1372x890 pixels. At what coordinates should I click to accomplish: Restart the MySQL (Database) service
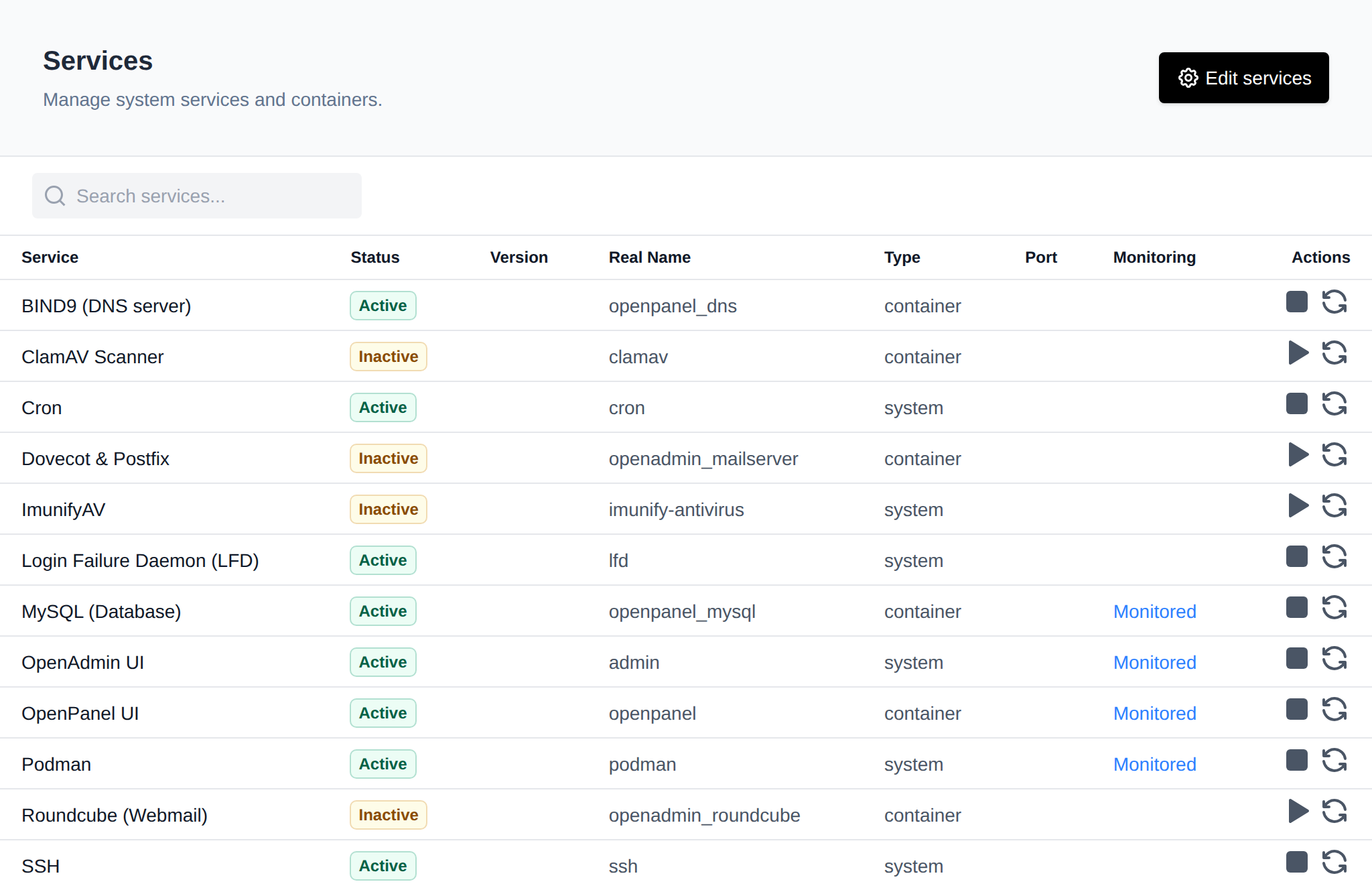point(1334,608)
